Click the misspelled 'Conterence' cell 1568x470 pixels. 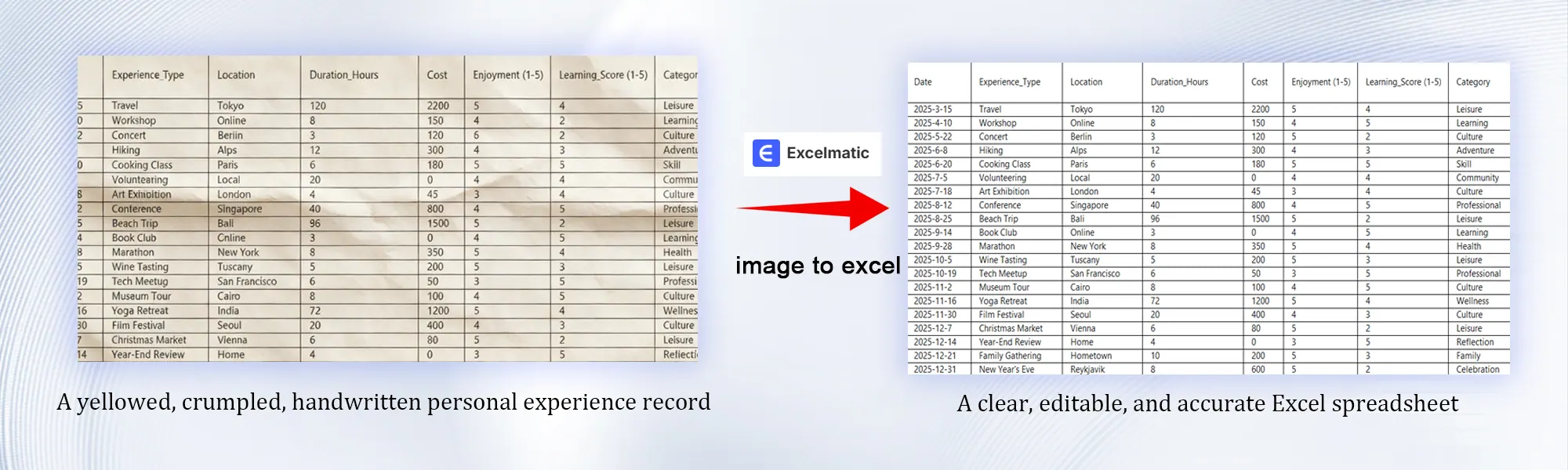(136, 209)
